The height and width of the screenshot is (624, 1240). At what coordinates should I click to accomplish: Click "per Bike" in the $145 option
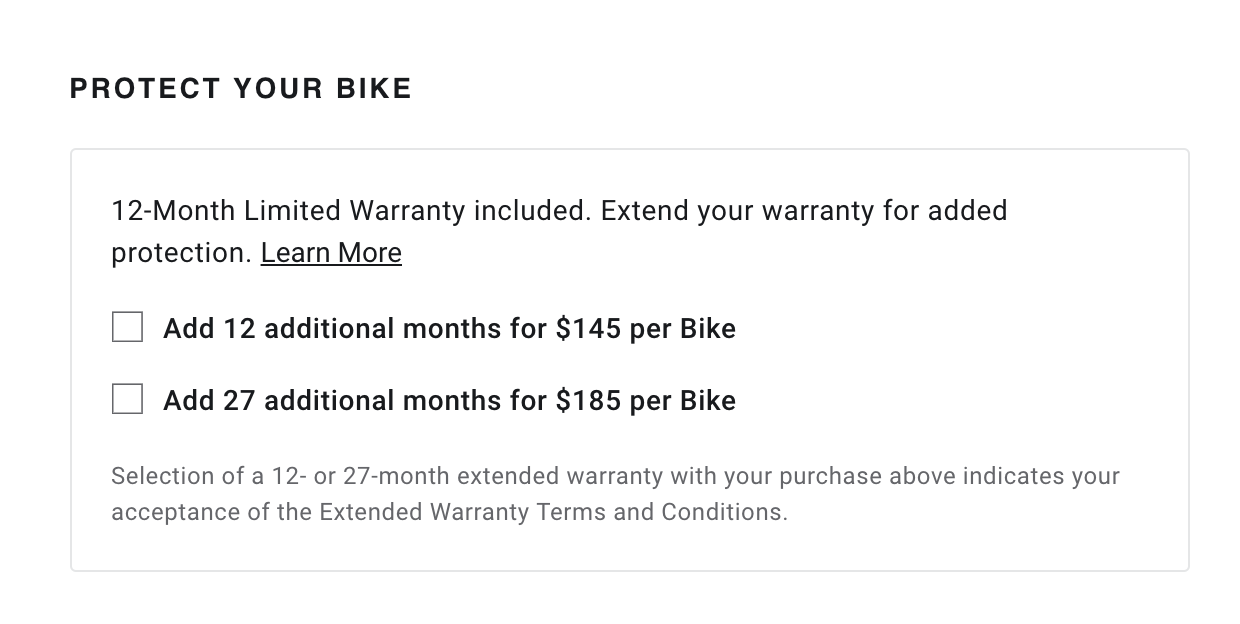coord(683,328)
